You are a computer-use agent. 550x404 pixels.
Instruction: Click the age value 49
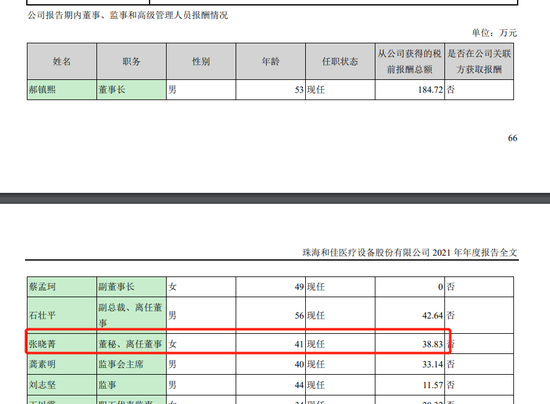299,287
